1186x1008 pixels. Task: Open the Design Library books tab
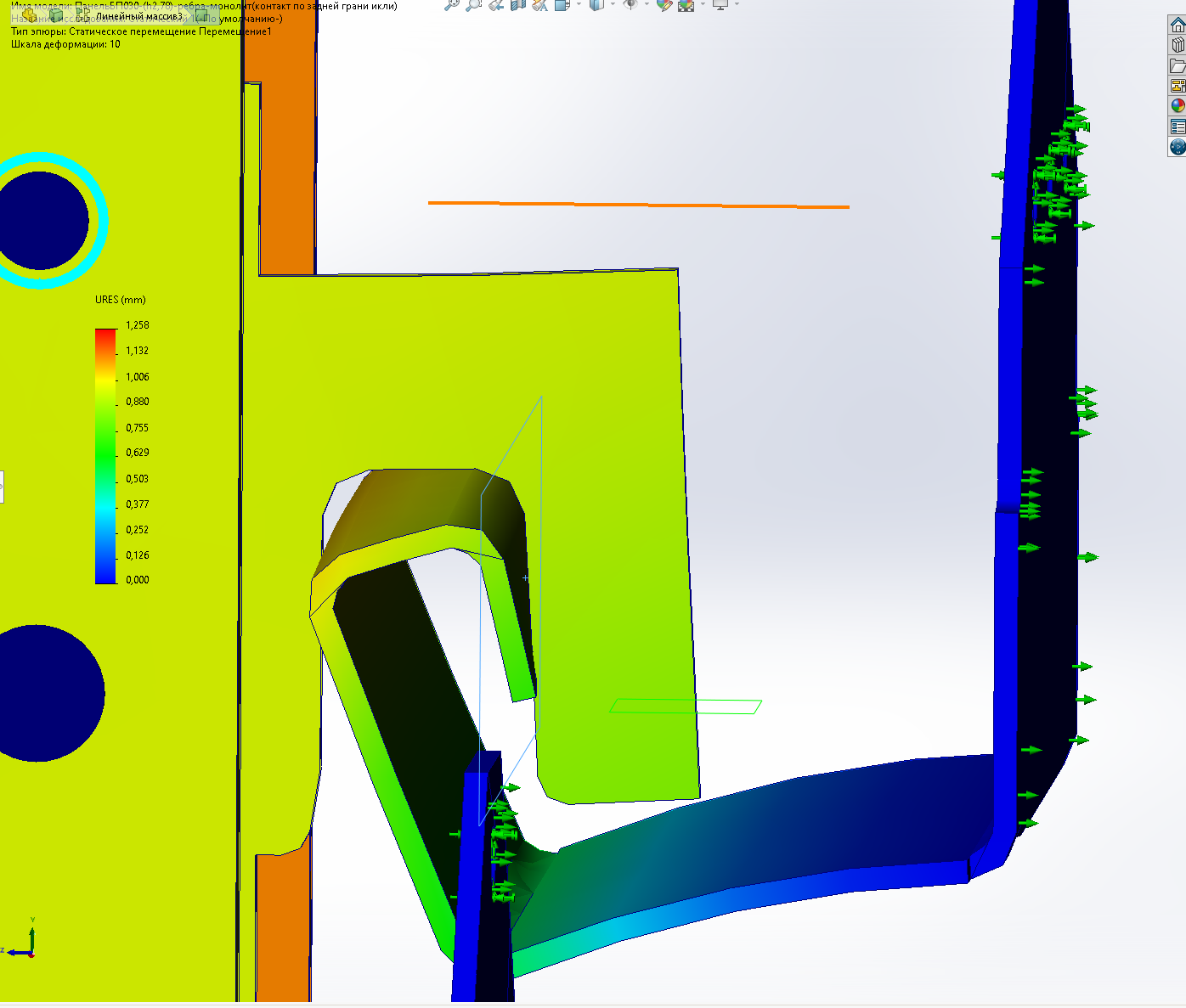(1177, 46)
